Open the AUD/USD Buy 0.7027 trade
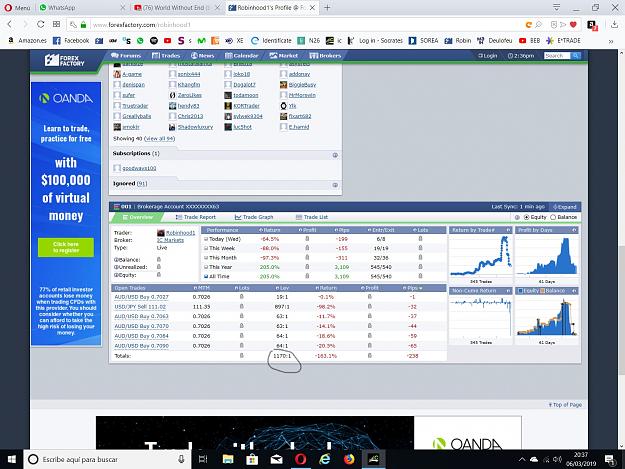This screenshot has width=625, height=469. tap(142, 297)
